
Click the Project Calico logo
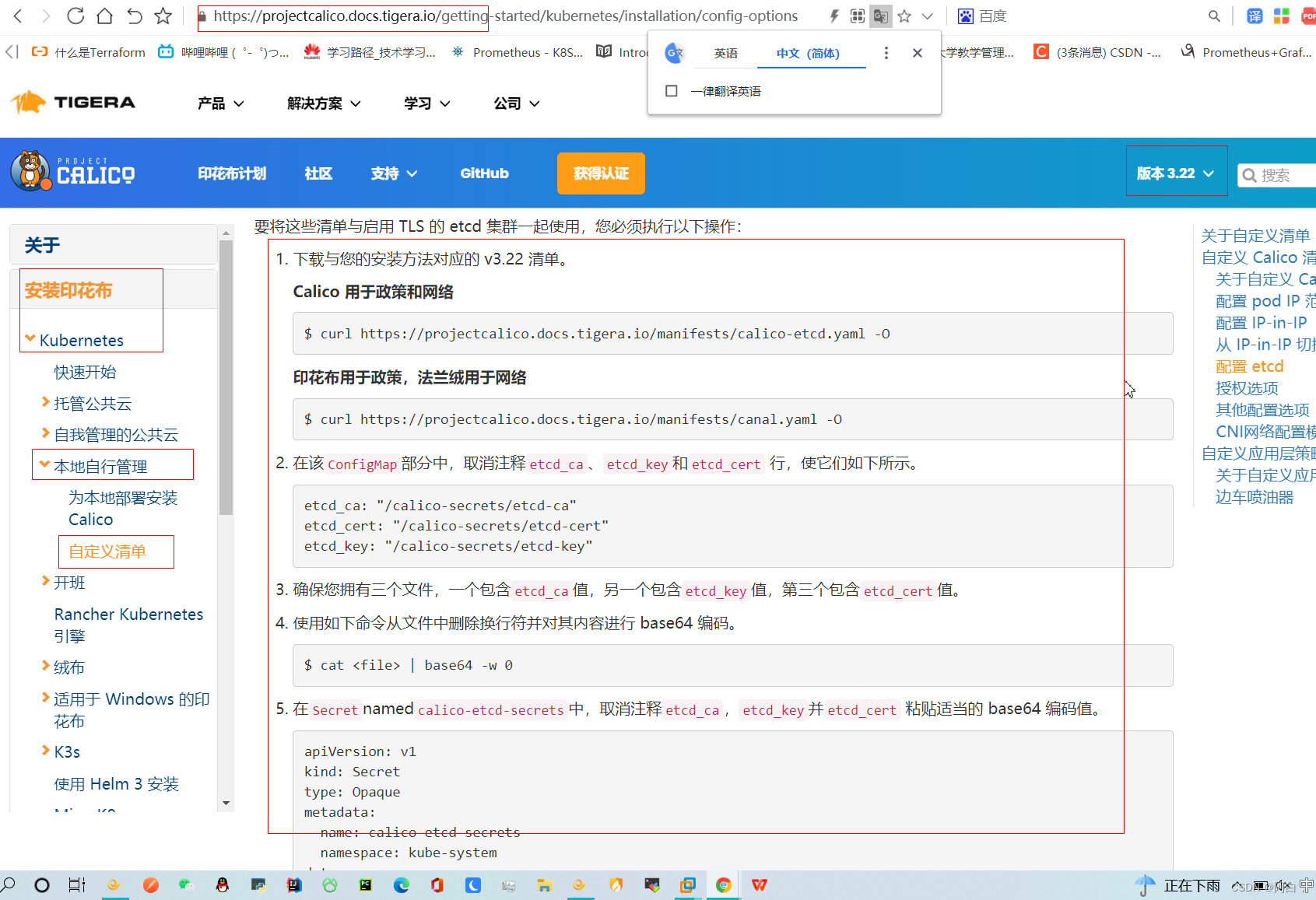72,171
